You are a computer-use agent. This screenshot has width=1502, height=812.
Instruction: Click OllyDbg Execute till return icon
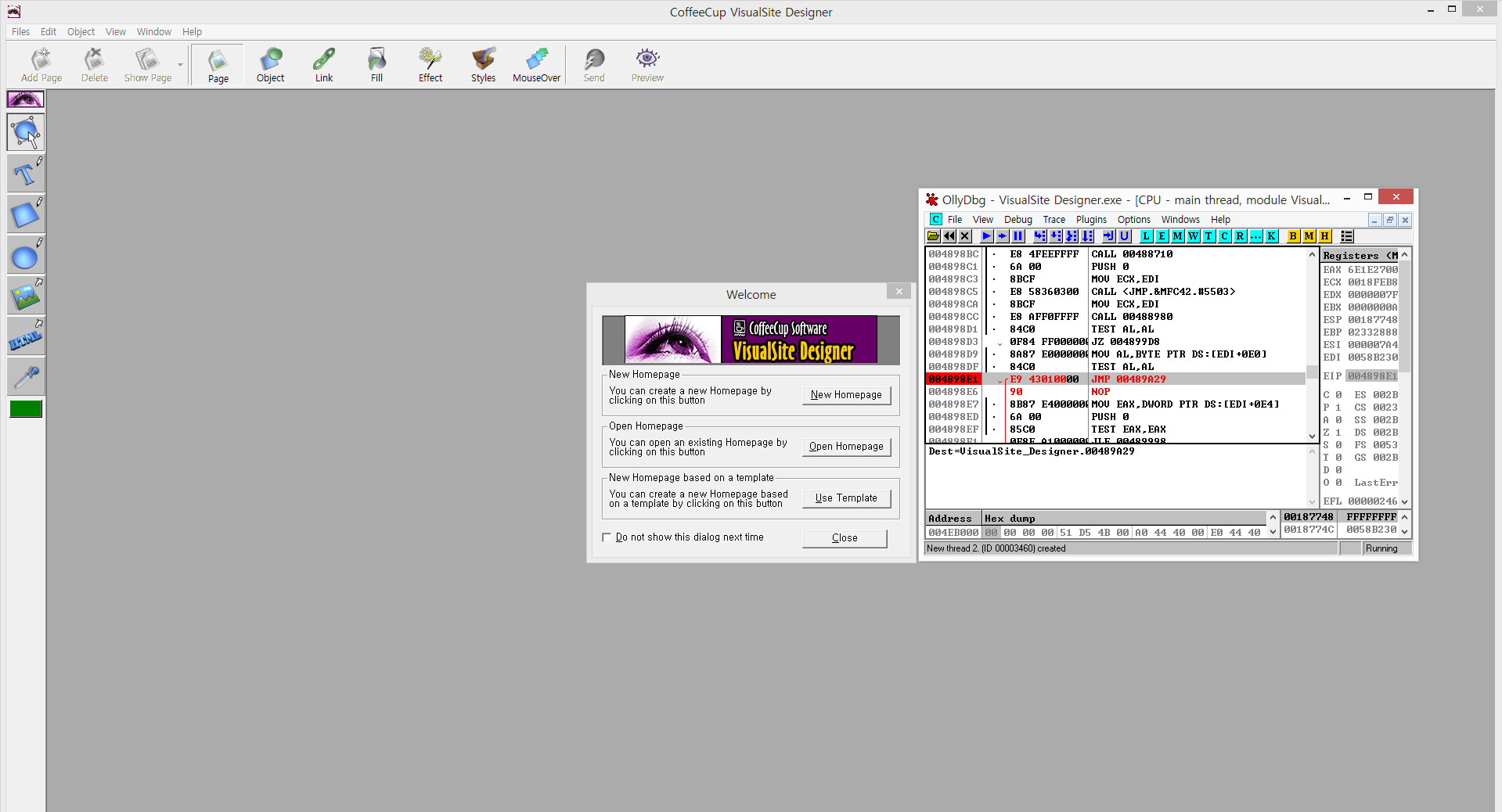(x=1109, y=236)
